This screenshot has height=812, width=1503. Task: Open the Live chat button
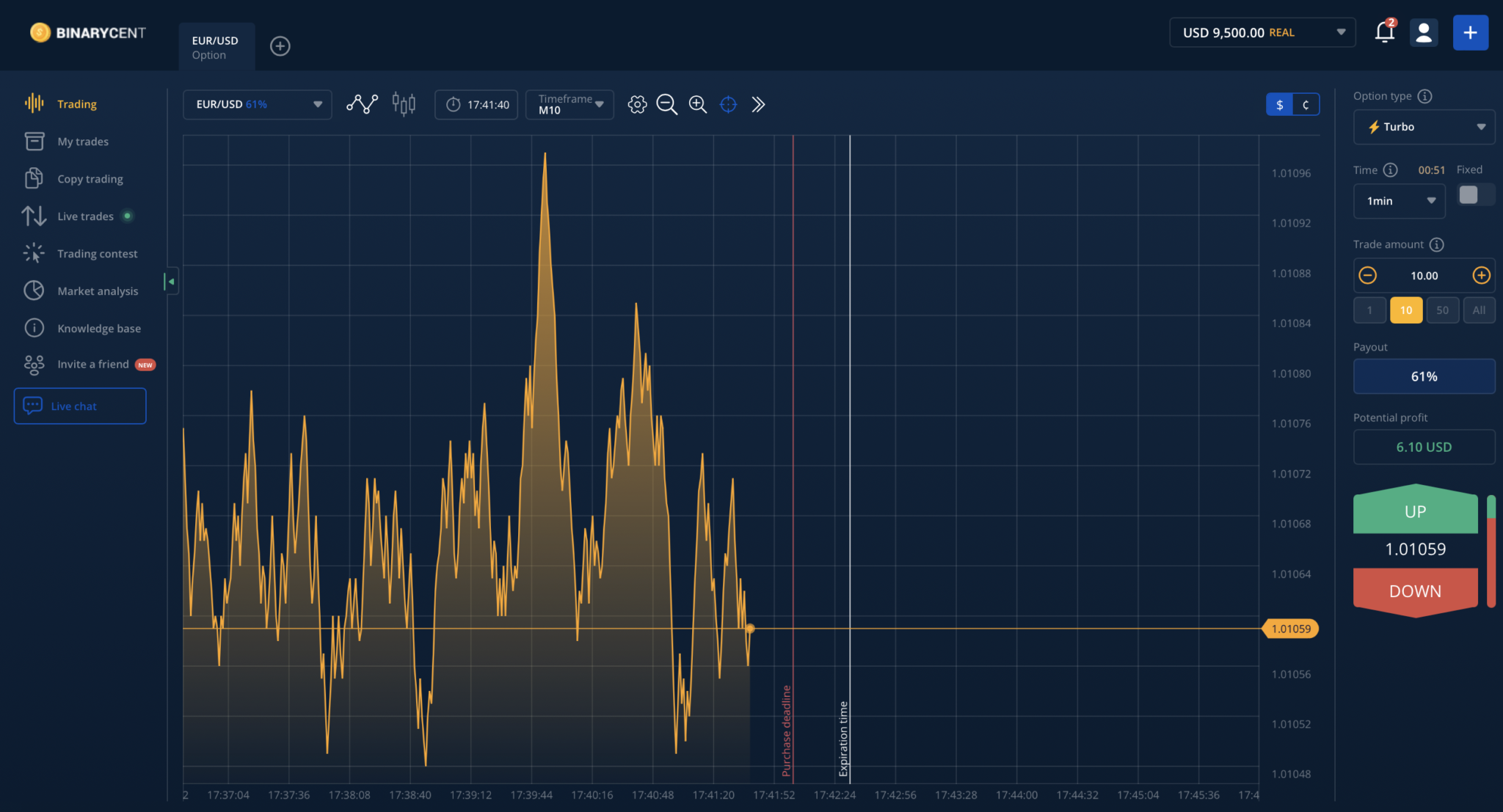[x=80, y=406]
